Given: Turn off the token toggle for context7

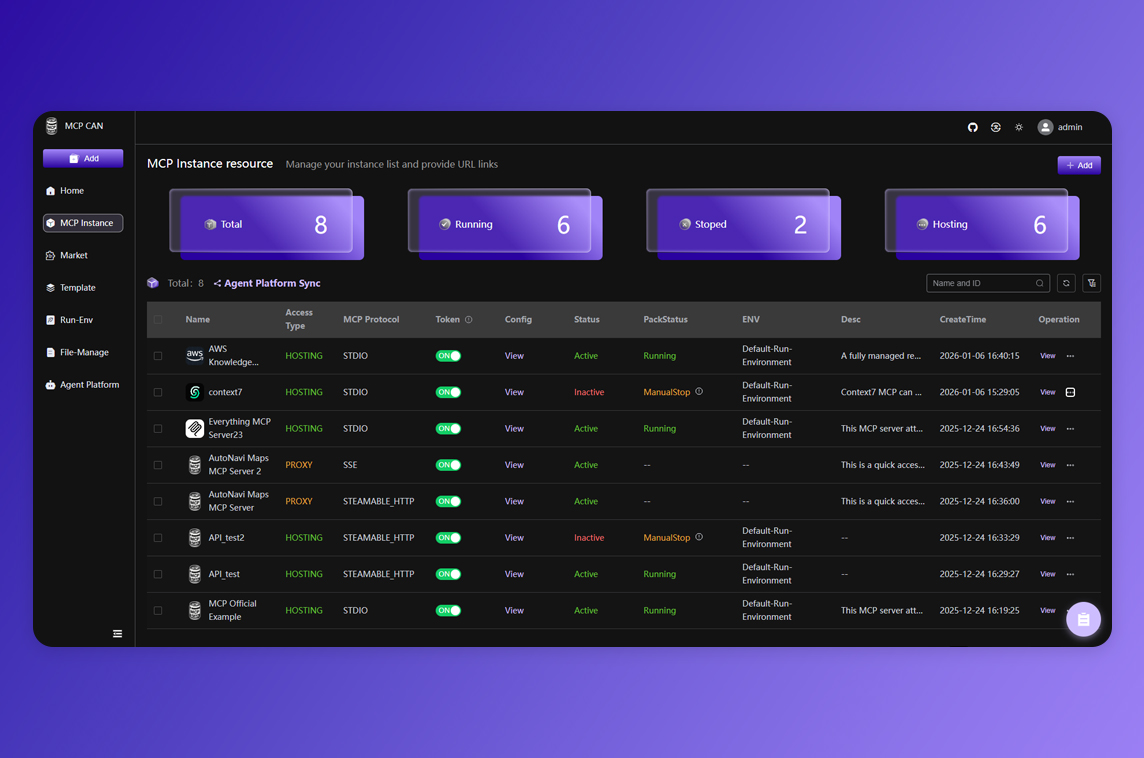Looking at the screenshot, I should 448,392.
